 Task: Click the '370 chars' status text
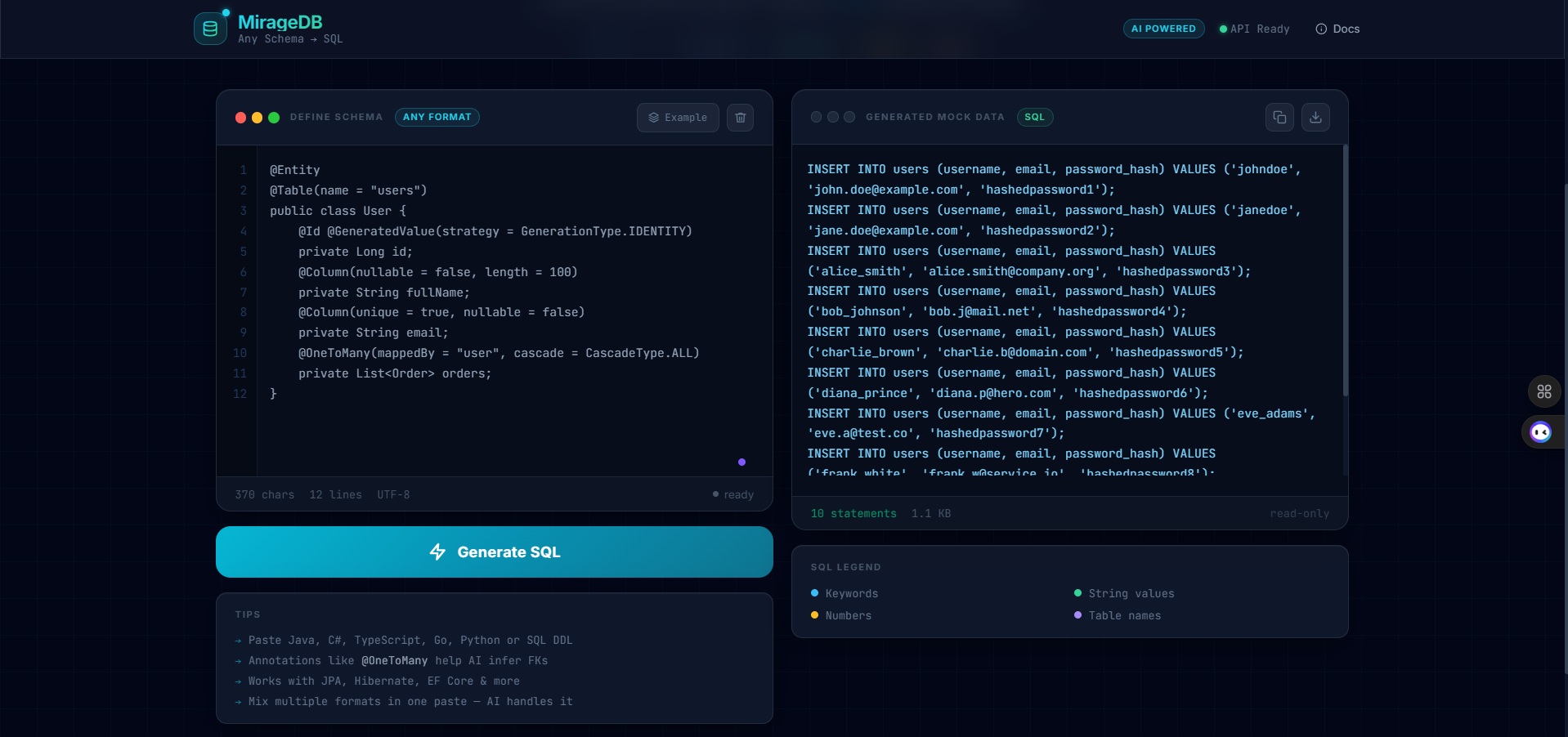pos(265,494)
